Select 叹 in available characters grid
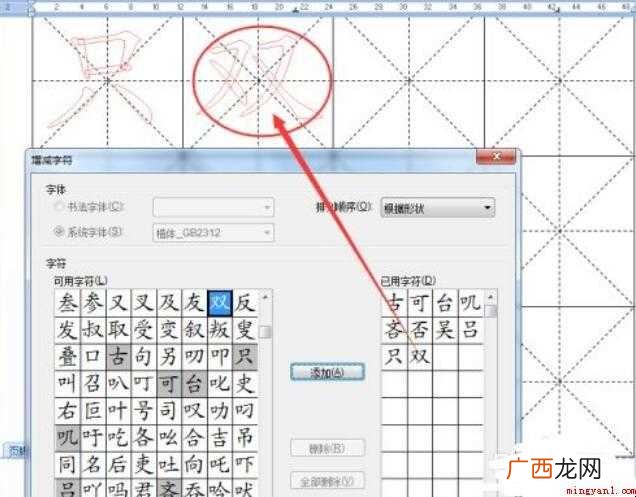The height and width of the screenshot is (497, 636). click(x=194, y=411)
